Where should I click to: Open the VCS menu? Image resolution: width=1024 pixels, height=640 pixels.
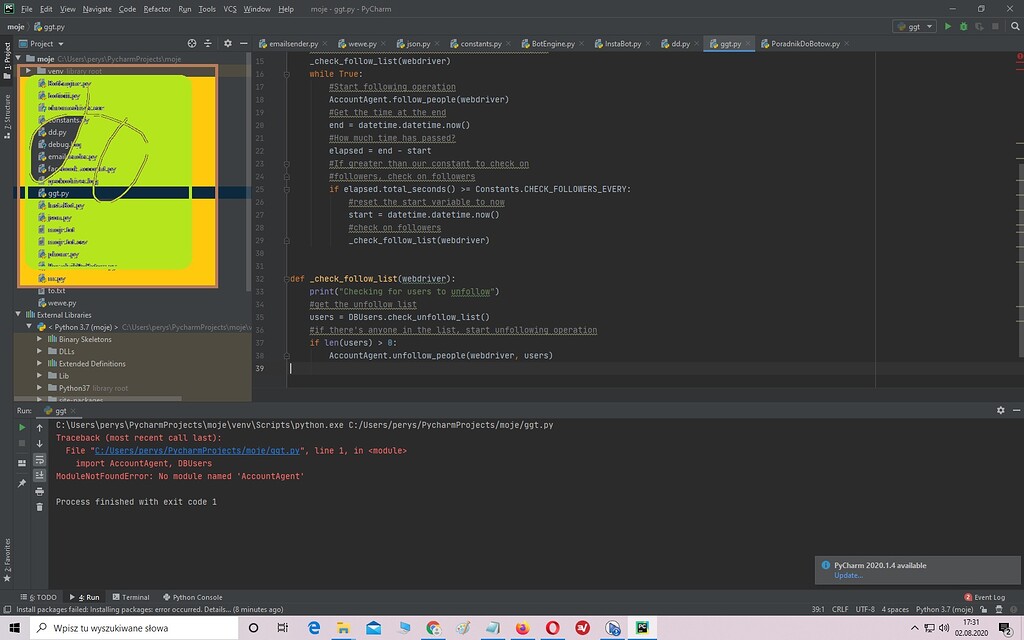coord(230,9)
